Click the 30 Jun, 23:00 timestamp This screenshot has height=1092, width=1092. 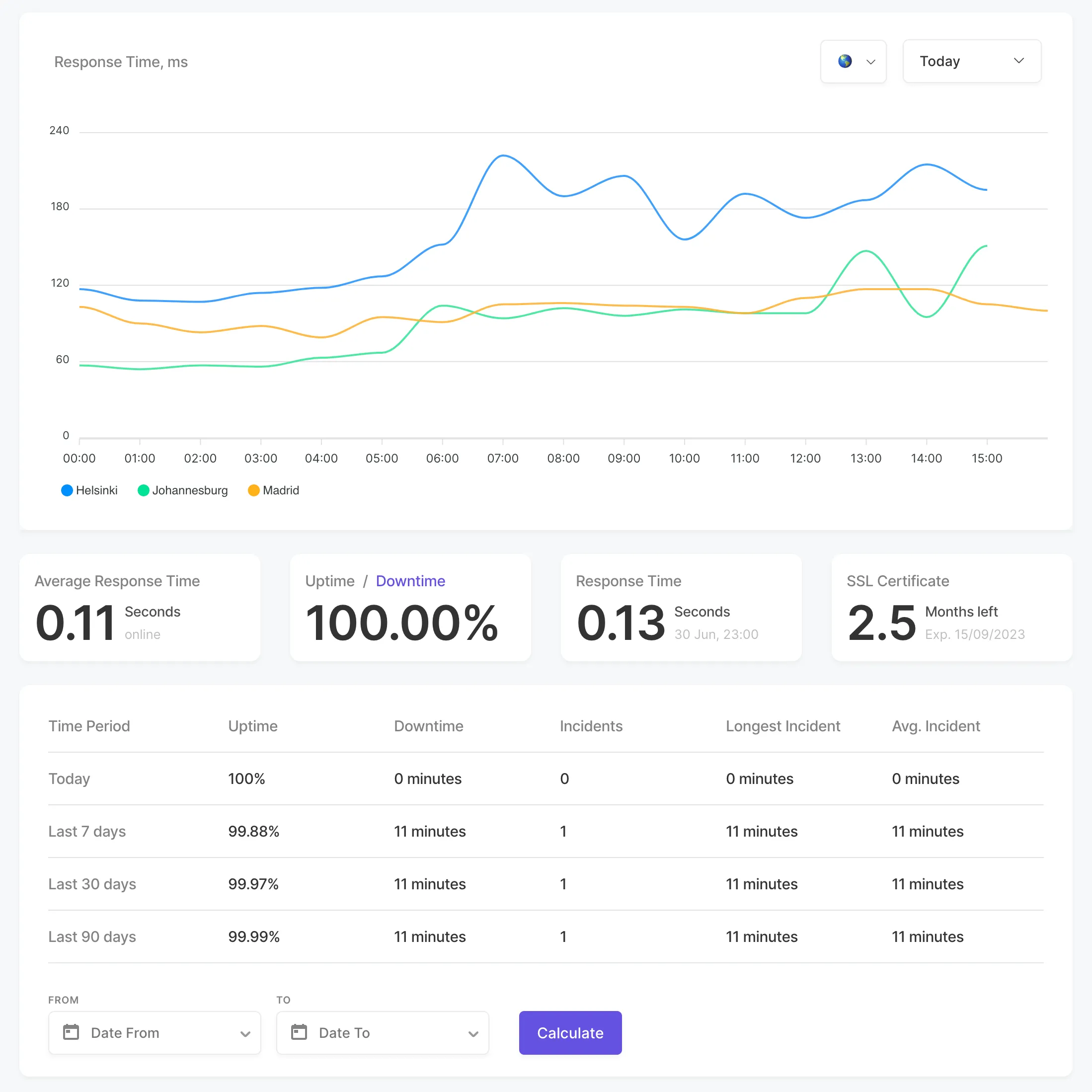click(x=716, y=634)
